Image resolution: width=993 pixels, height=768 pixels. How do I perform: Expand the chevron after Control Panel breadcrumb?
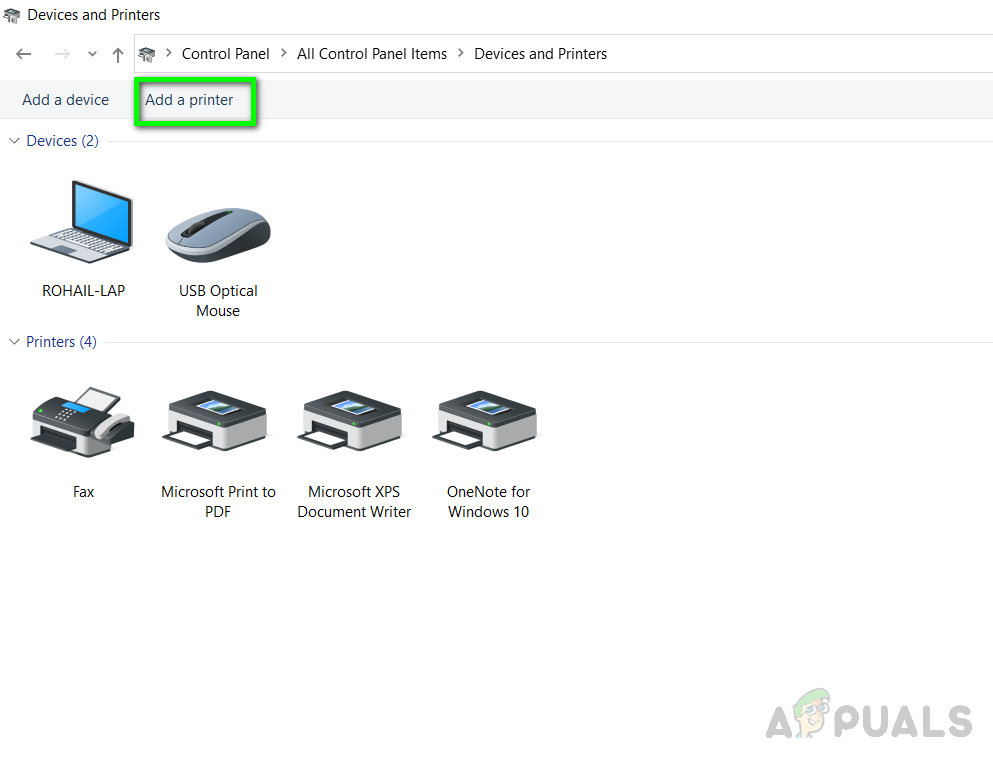coord(283,53)
